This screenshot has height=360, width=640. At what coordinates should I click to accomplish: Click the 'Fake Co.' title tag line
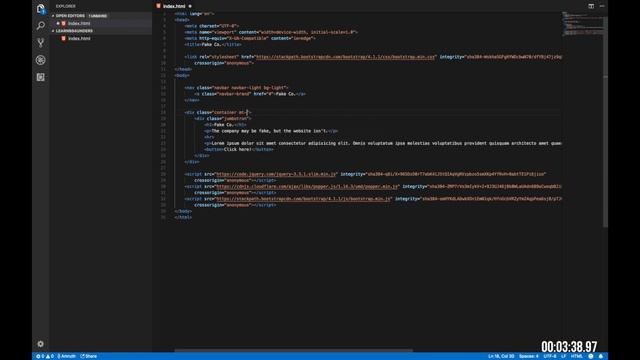(213, 44)
